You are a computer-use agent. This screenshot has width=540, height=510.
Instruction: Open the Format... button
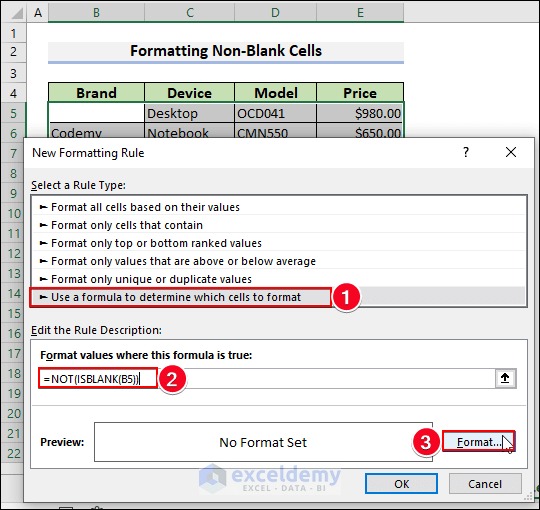tap(479, 441)
